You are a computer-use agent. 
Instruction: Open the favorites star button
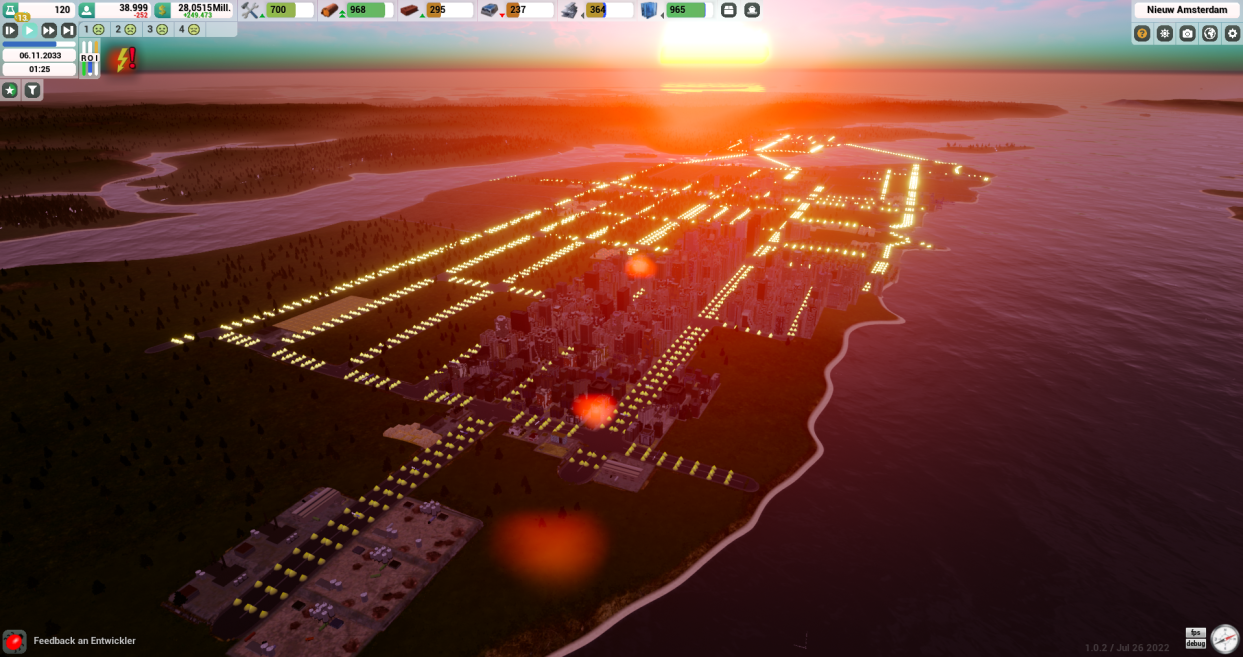10,91
